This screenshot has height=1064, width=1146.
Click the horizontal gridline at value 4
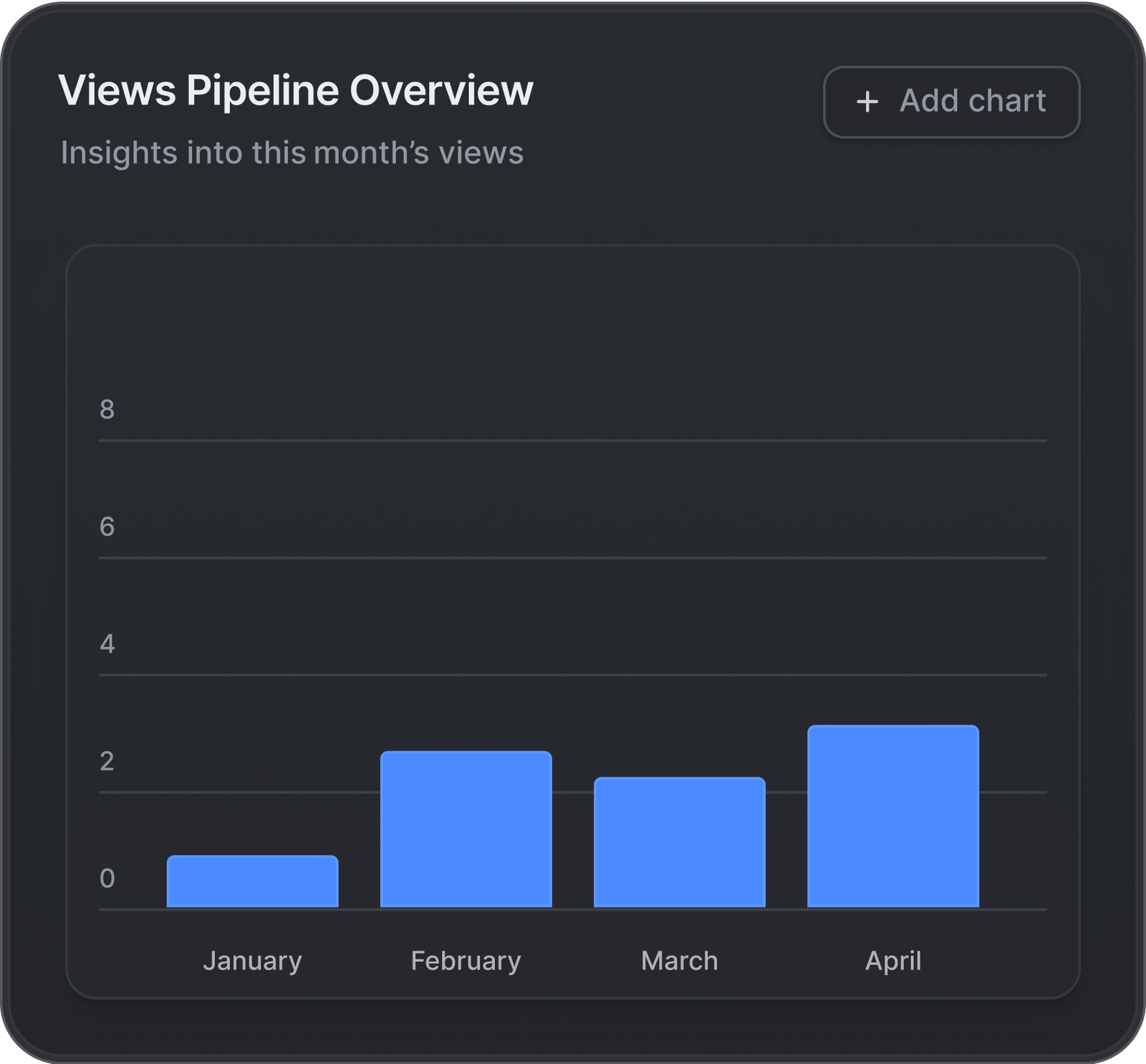tap(573, 675)
